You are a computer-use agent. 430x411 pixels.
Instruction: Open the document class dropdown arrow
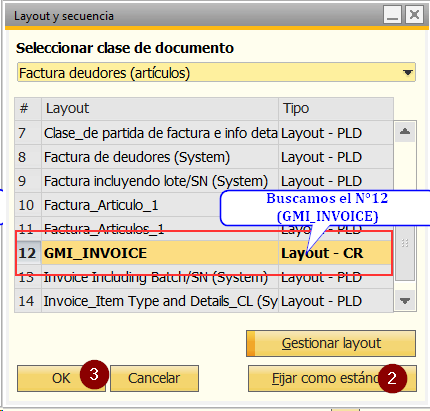407,73
